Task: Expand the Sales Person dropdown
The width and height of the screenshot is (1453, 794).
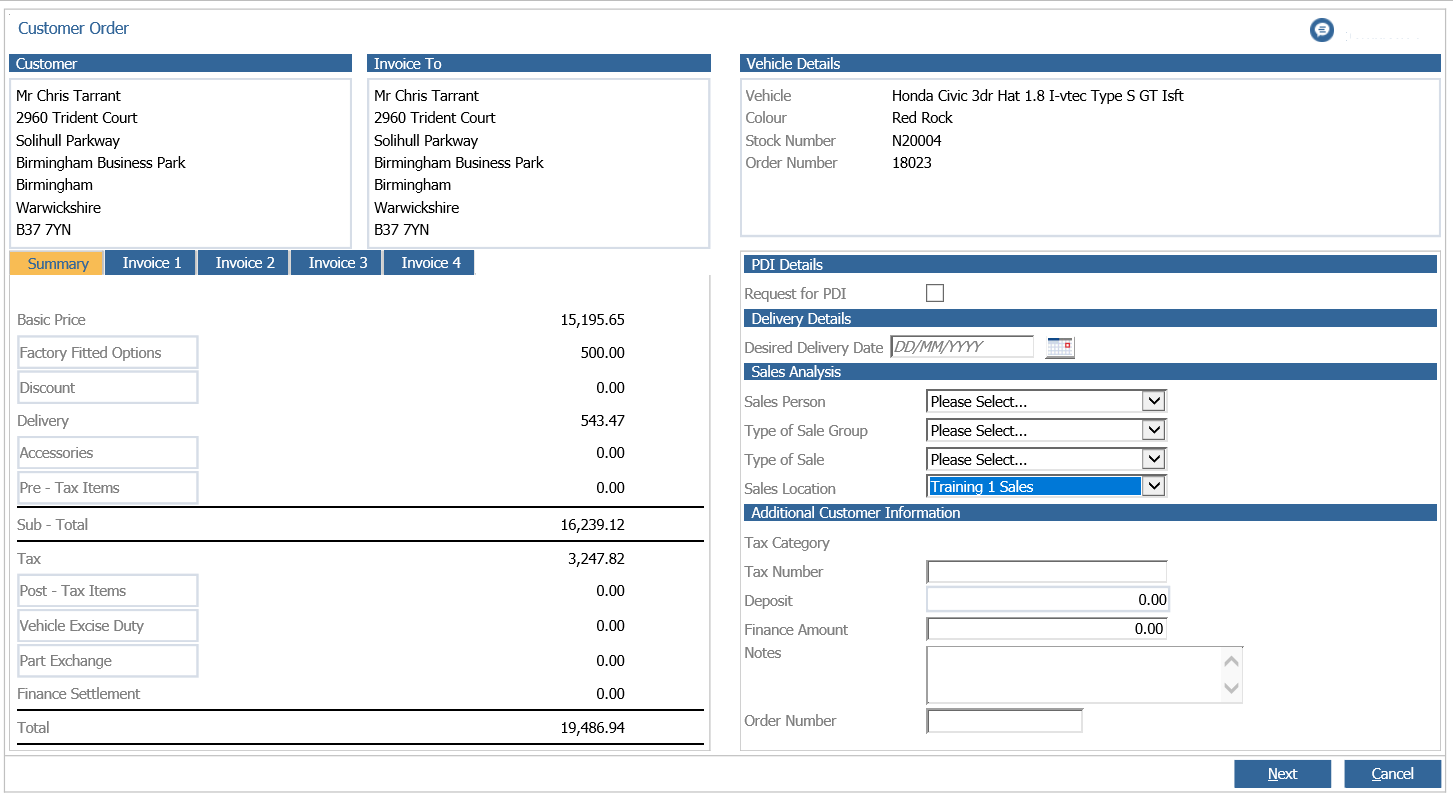Action: click(1046, 401)
